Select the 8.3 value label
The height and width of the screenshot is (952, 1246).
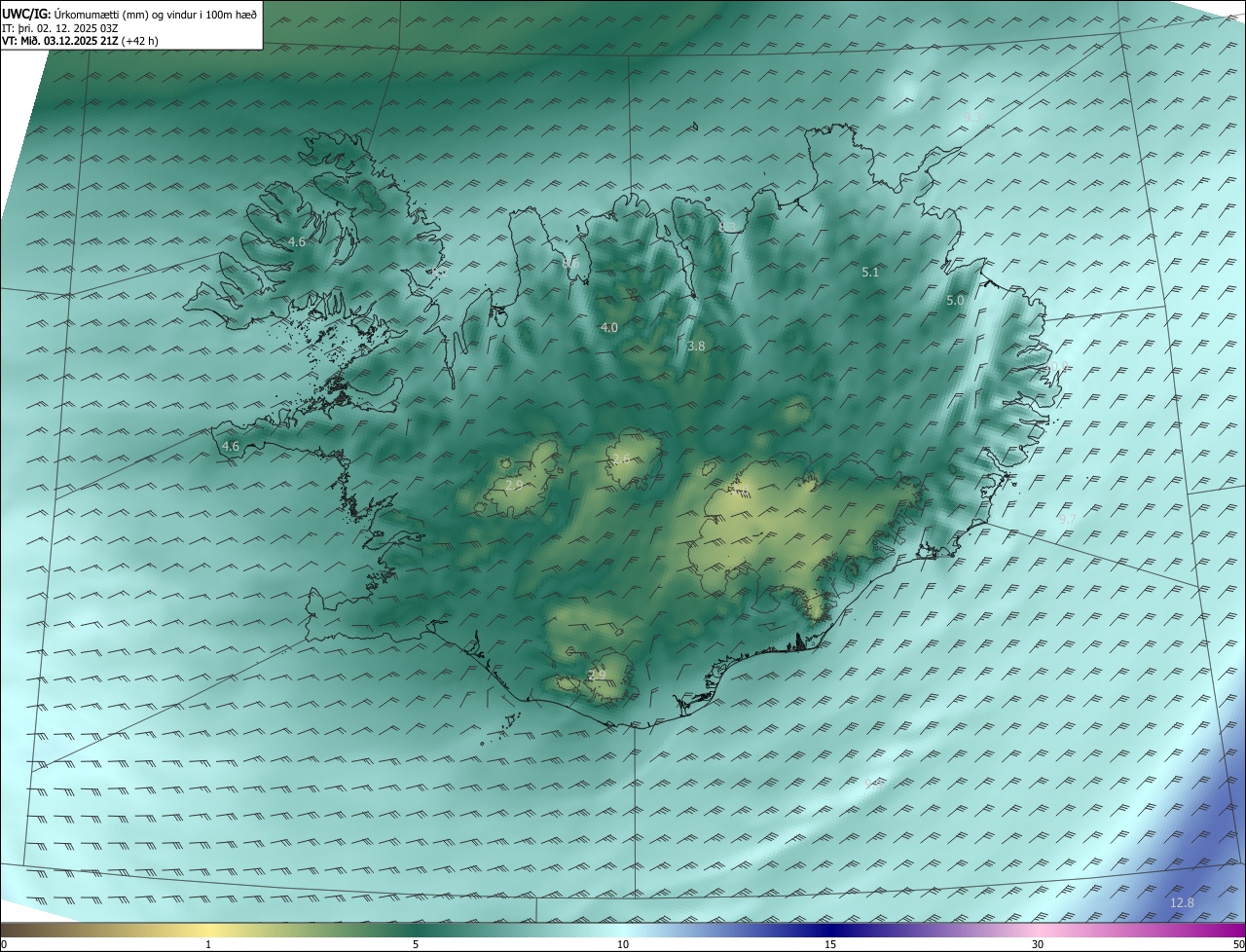727,227
